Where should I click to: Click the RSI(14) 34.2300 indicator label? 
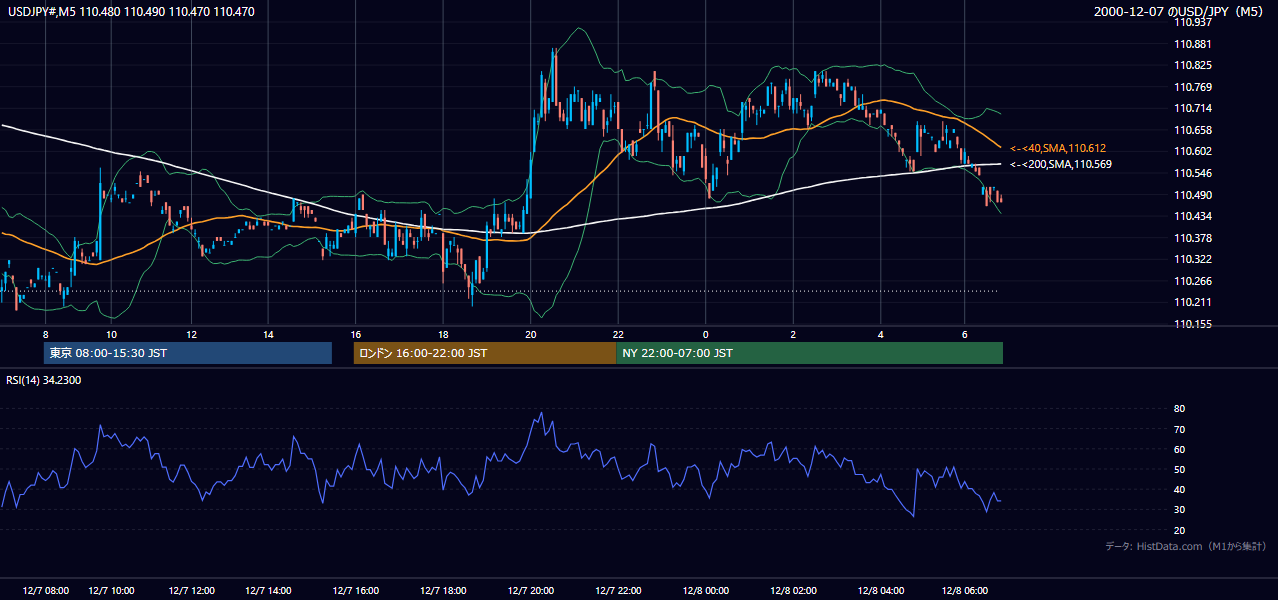pos(44,380)
